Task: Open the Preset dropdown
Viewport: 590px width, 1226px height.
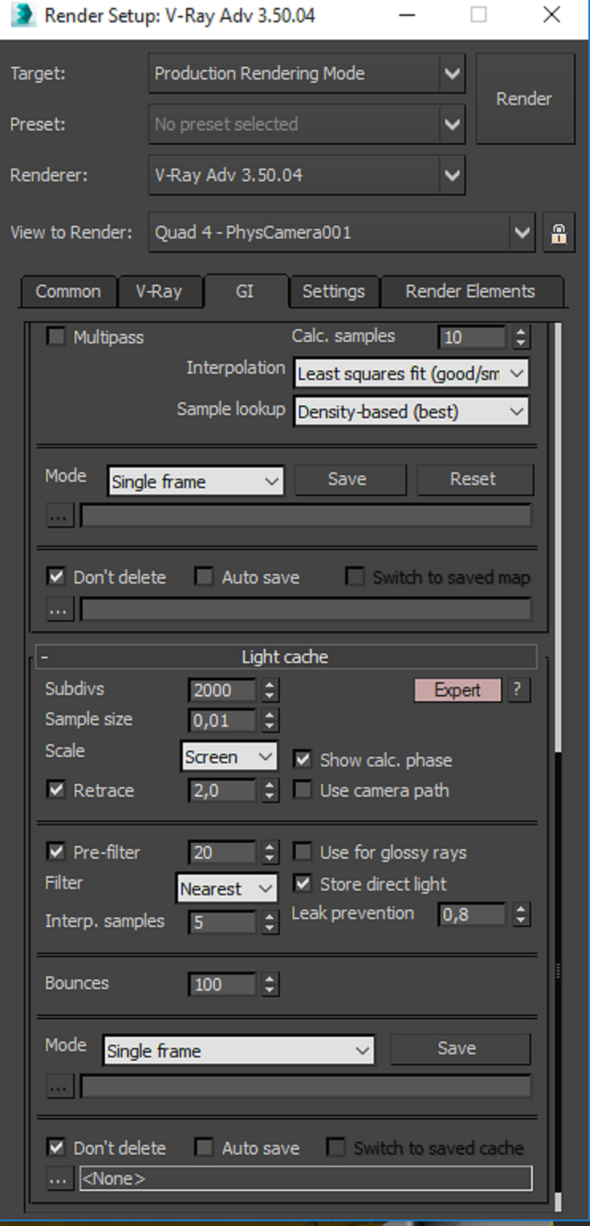Action: [x=307, y=124]
